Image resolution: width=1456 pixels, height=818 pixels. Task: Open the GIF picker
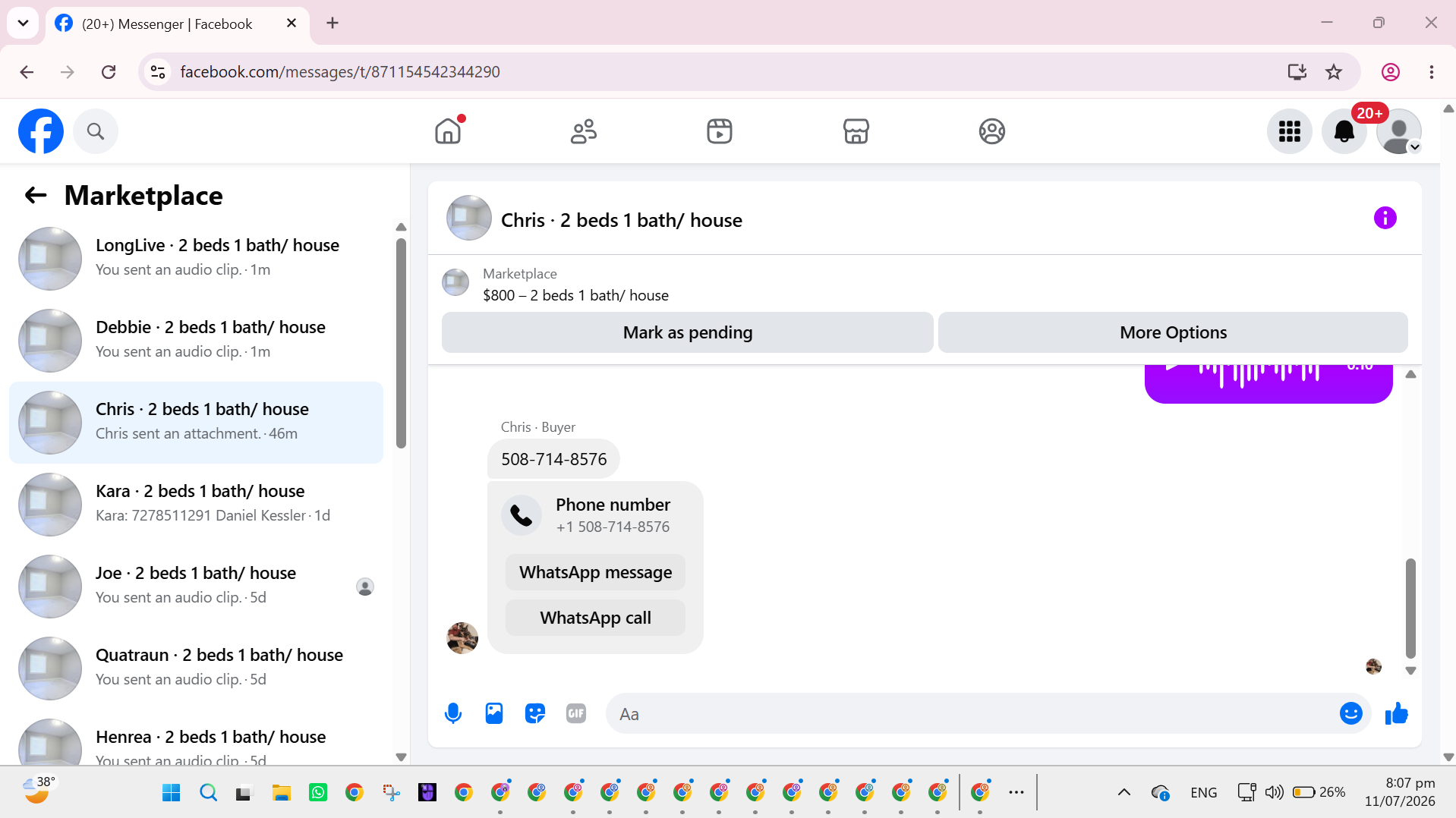576,713
